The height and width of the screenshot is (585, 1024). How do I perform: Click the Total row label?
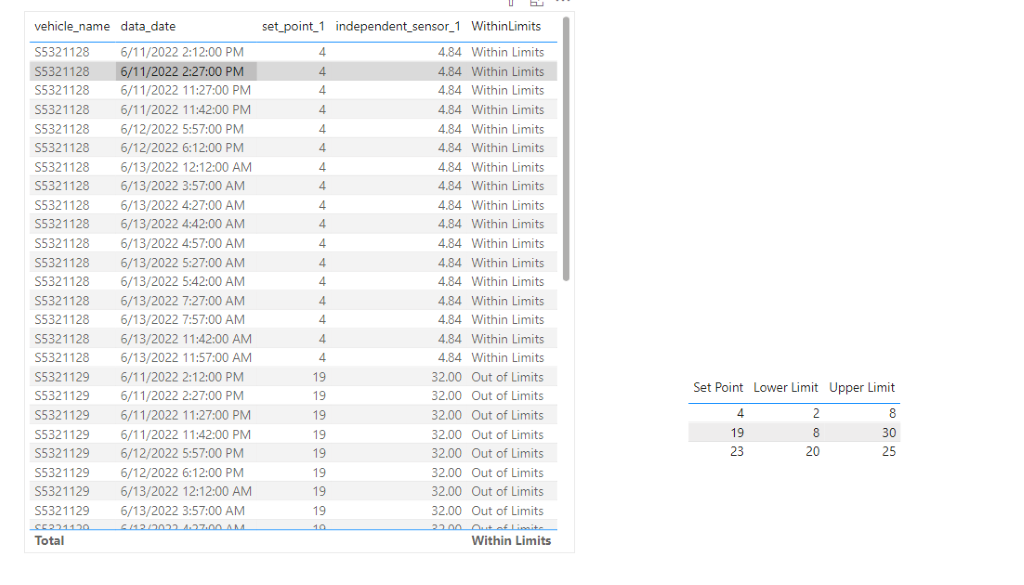[x=49, y=541]
